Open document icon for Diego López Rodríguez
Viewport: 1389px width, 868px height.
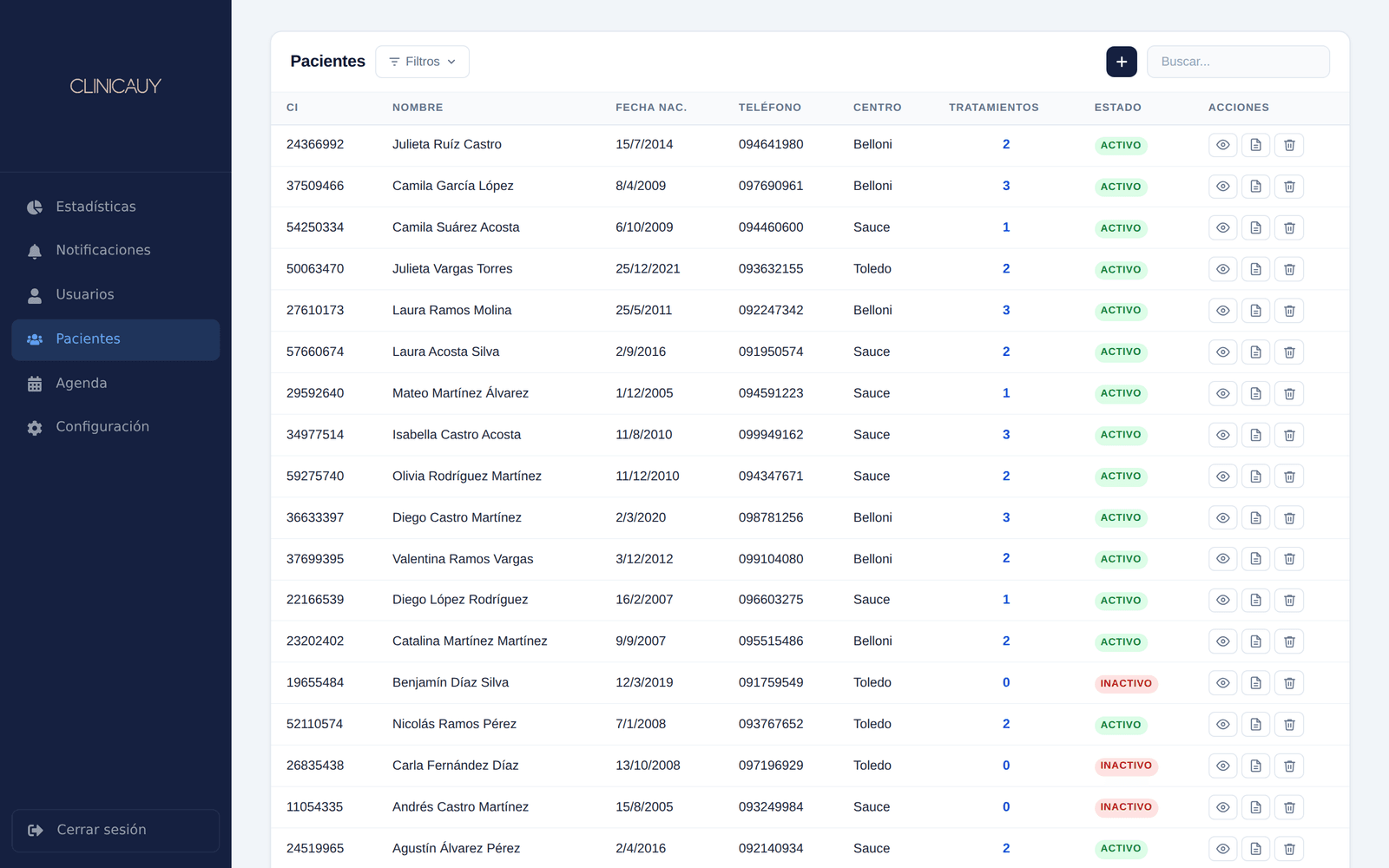1255,600
